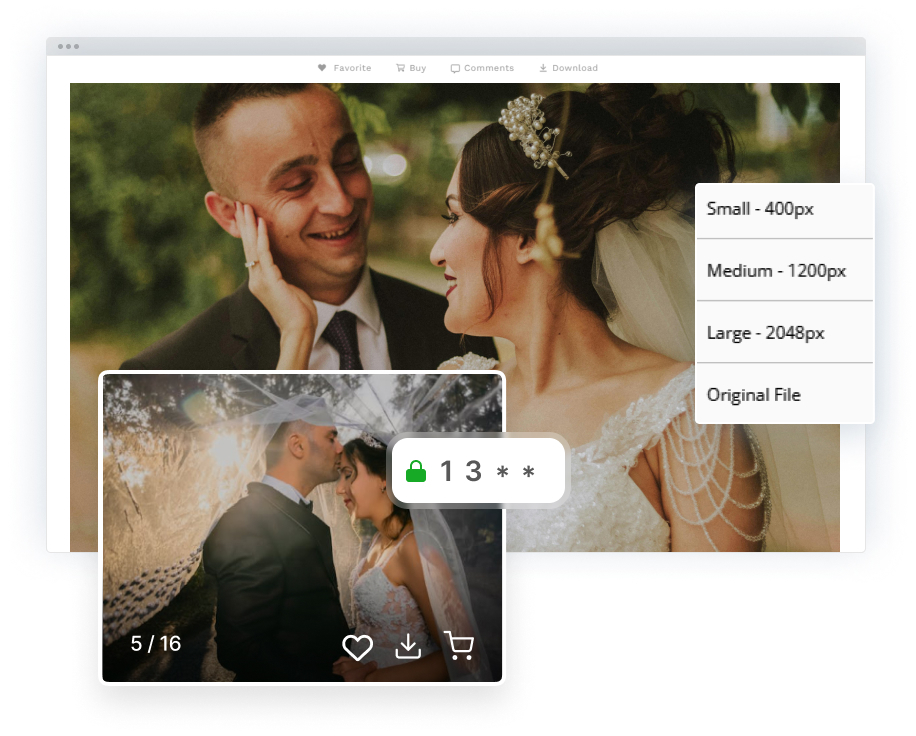Click the Favorite text label in toolbar
916x736 pixels.
[x=352, y=68]
